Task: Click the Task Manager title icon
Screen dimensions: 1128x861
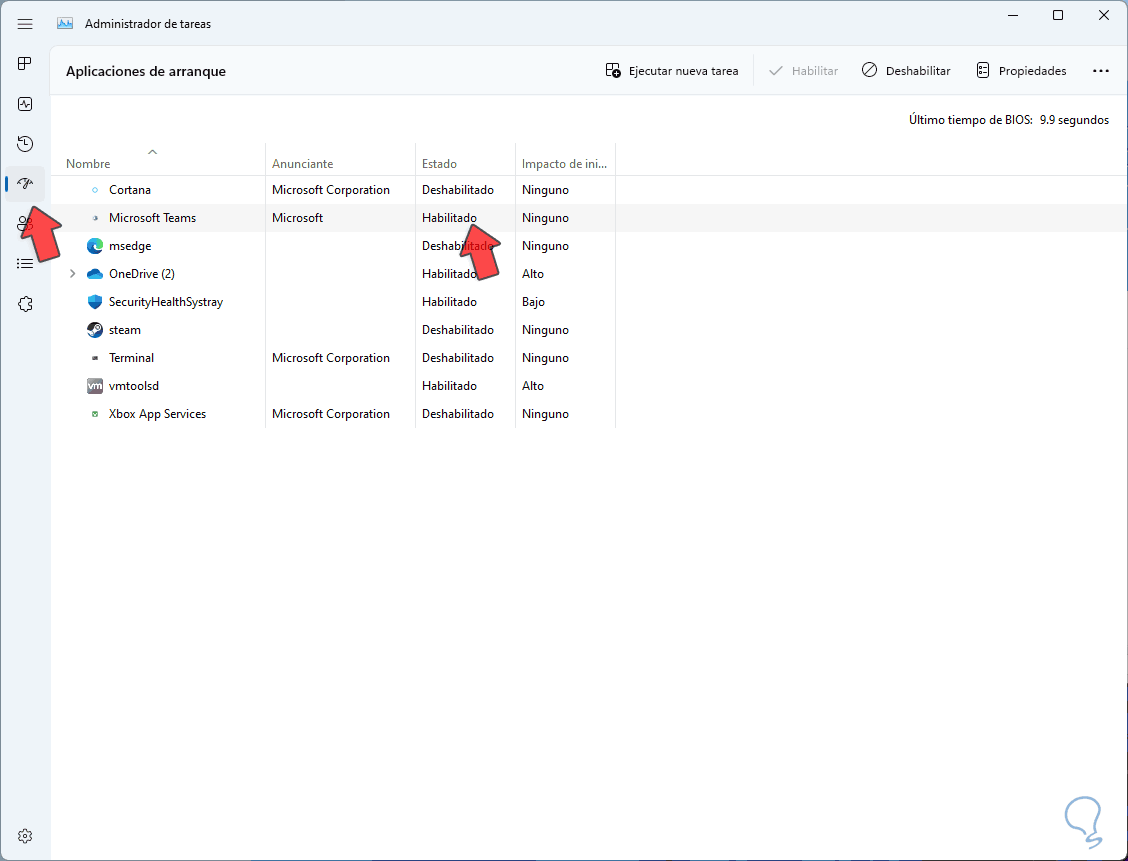Action: coord(65,24)
